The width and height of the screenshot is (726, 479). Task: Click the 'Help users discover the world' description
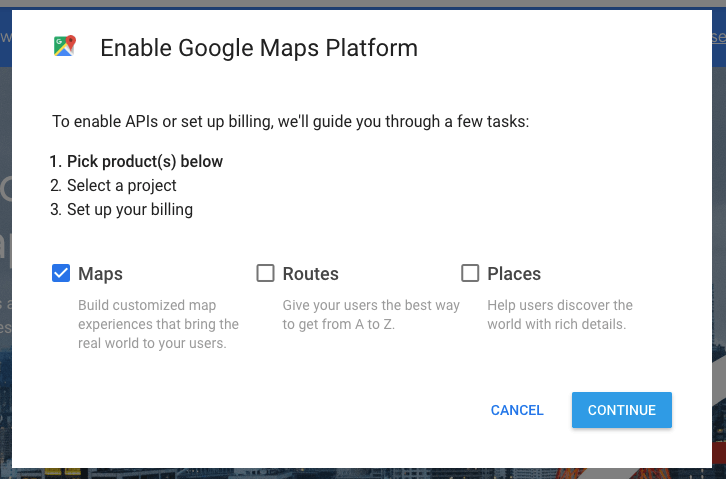pyautogui.click(x=560, y=315)
